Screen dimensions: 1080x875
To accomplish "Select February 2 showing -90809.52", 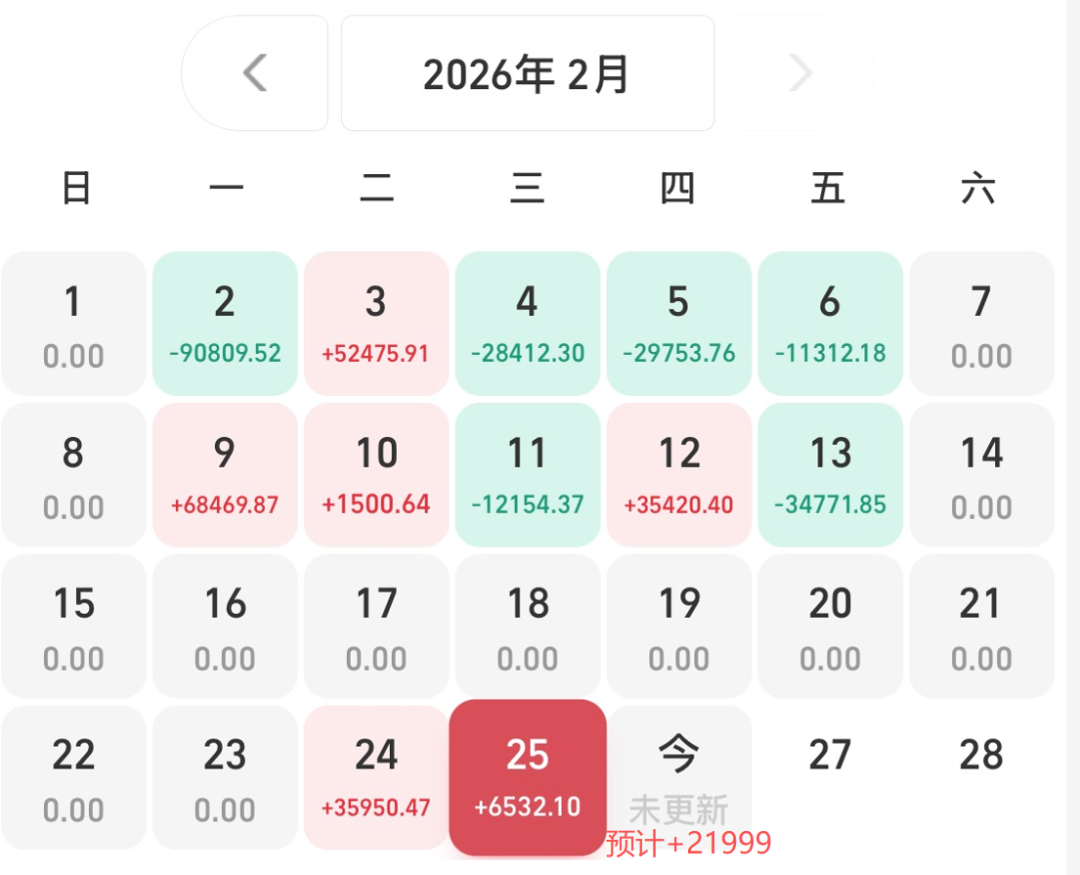I will coord(225,323).
